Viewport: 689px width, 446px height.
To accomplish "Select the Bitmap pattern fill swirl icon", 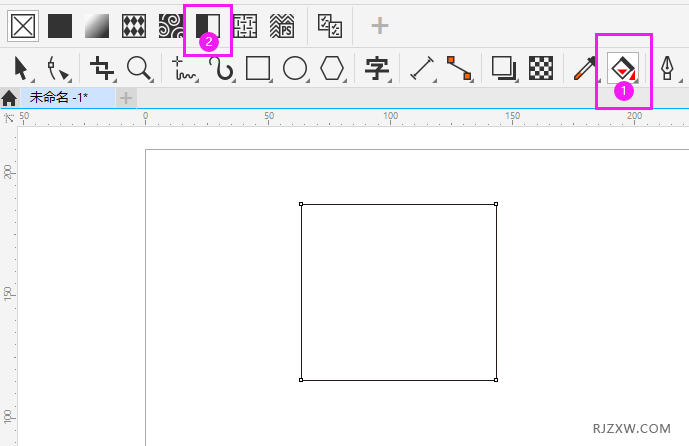I will (x=171, y=26).
